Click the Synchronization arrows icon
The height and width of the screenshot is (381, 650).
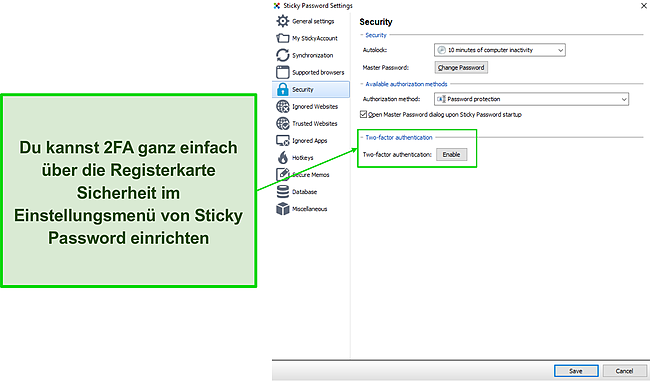(283, 55)
